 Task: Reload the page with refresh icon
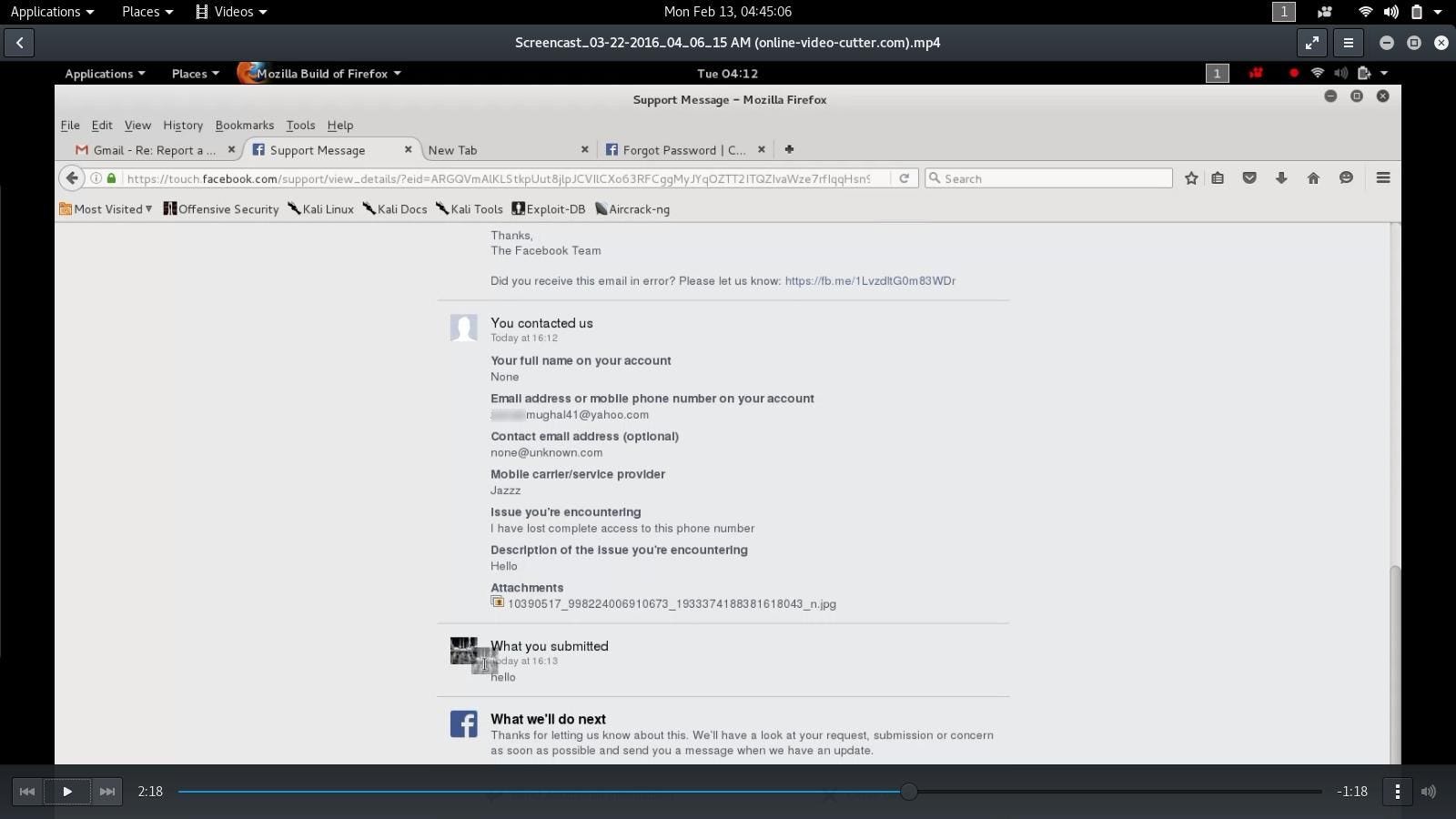tap(904, 178)
